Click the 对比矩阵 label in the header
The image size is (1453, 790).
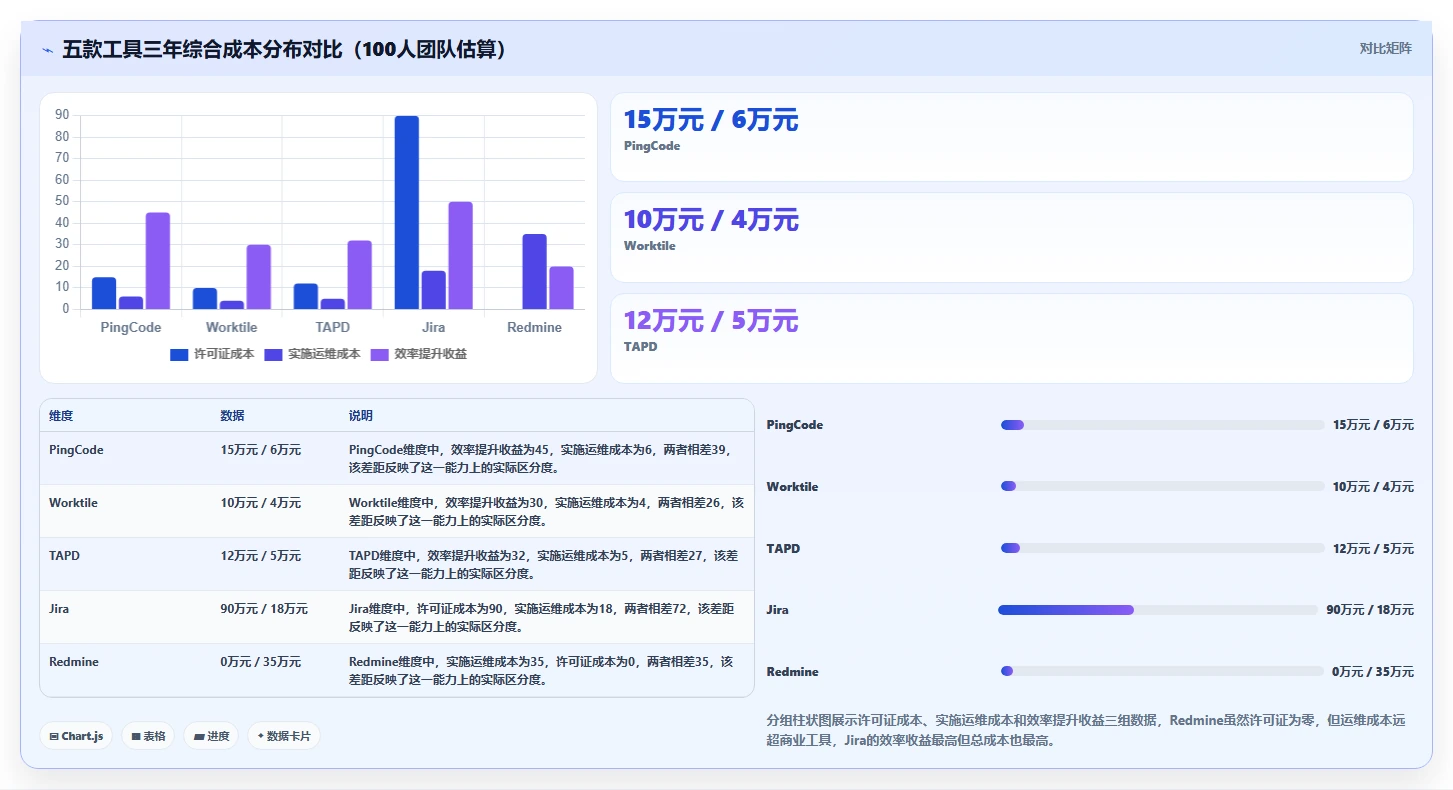tap(1385, 48)
